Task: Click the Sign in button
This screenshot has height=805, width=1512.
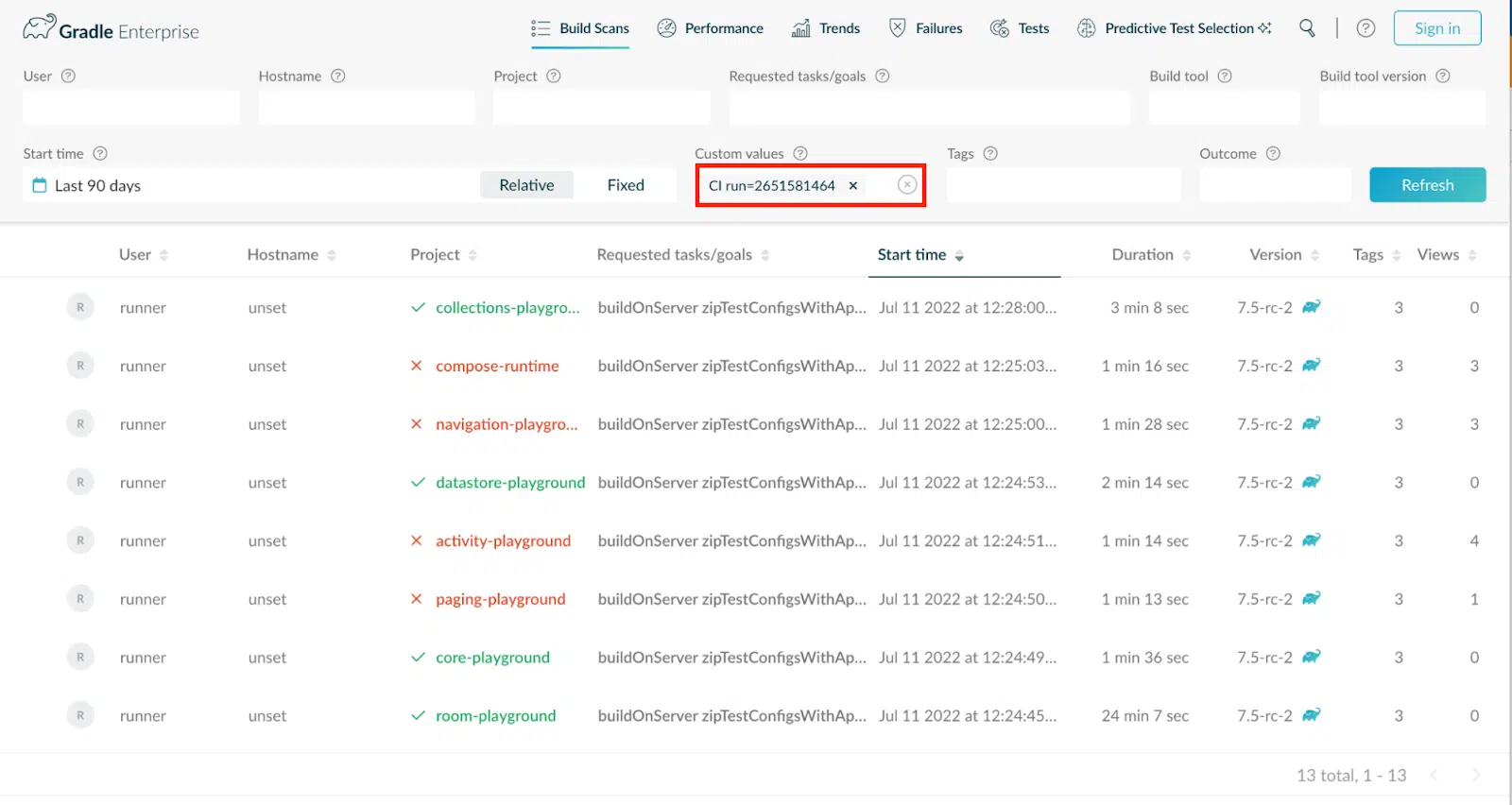Action: [1436, 28]
